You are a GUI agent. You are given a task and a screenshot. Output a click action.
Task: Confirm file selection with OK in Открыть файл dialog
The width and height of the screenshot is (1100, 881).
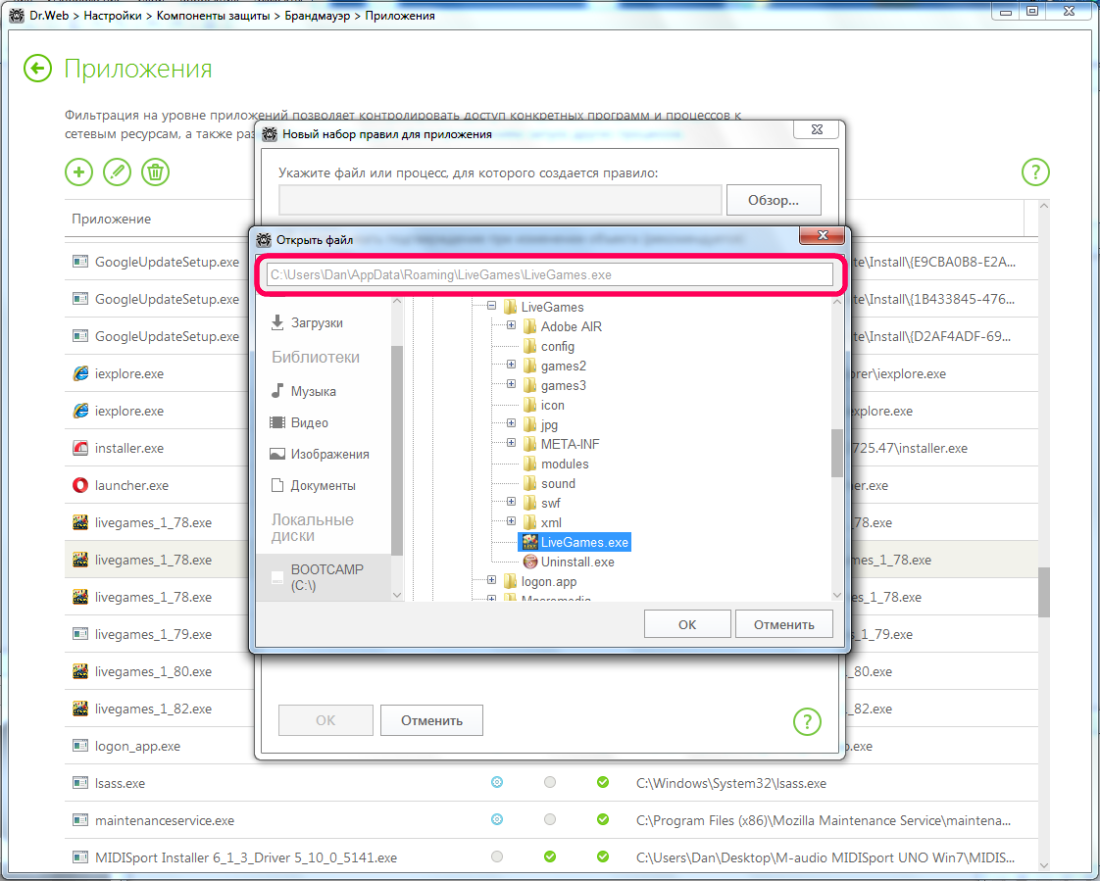coord(687,624)
